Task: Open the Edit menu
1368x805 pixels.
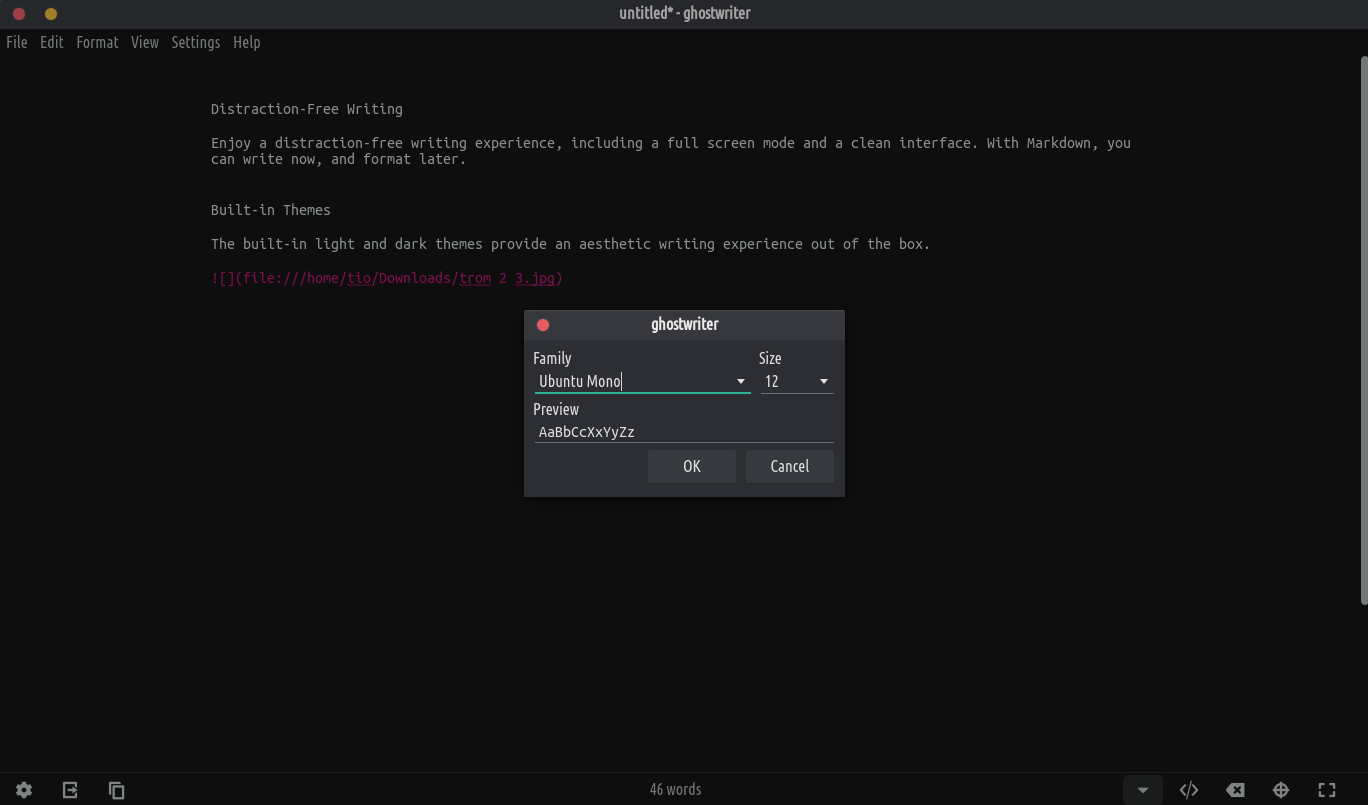Action: point(52,42)
